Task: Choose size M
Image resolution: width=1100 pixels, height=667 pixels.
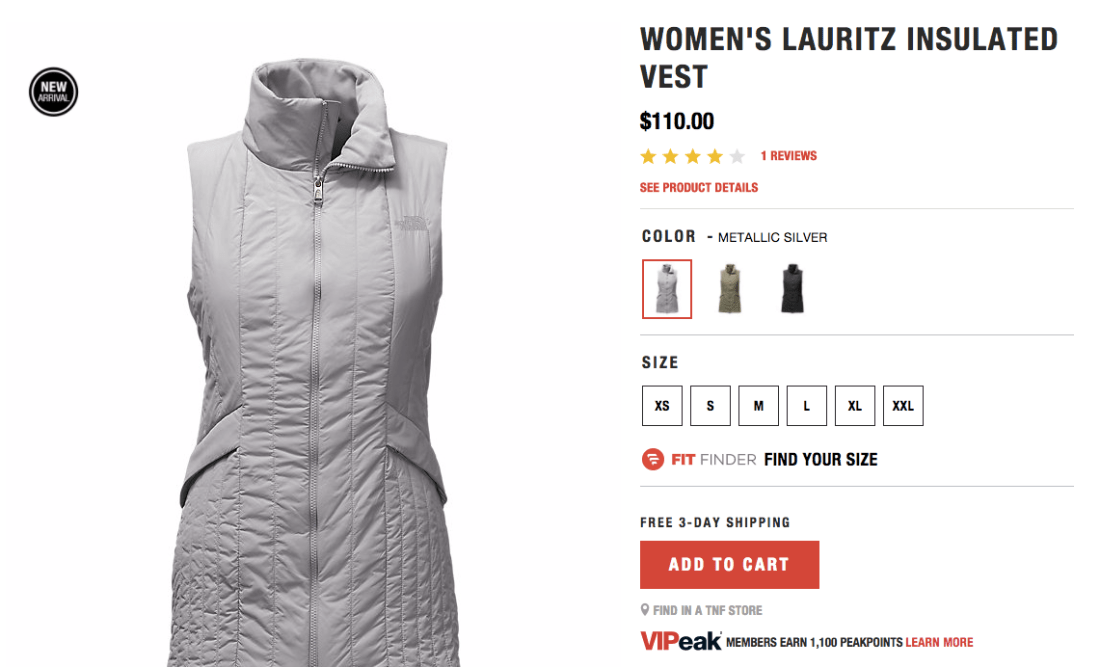Action: coord(758,405)
